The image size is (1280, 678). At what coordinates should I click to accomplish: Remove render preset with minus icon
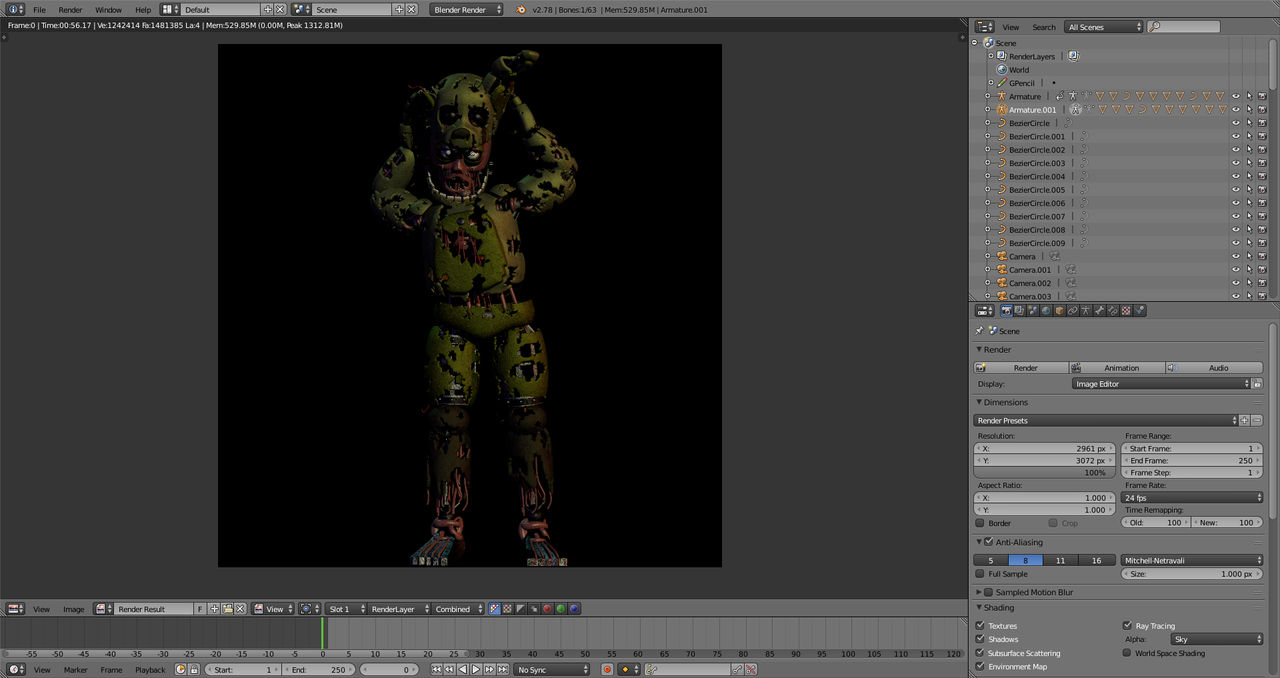[1257, 421]
